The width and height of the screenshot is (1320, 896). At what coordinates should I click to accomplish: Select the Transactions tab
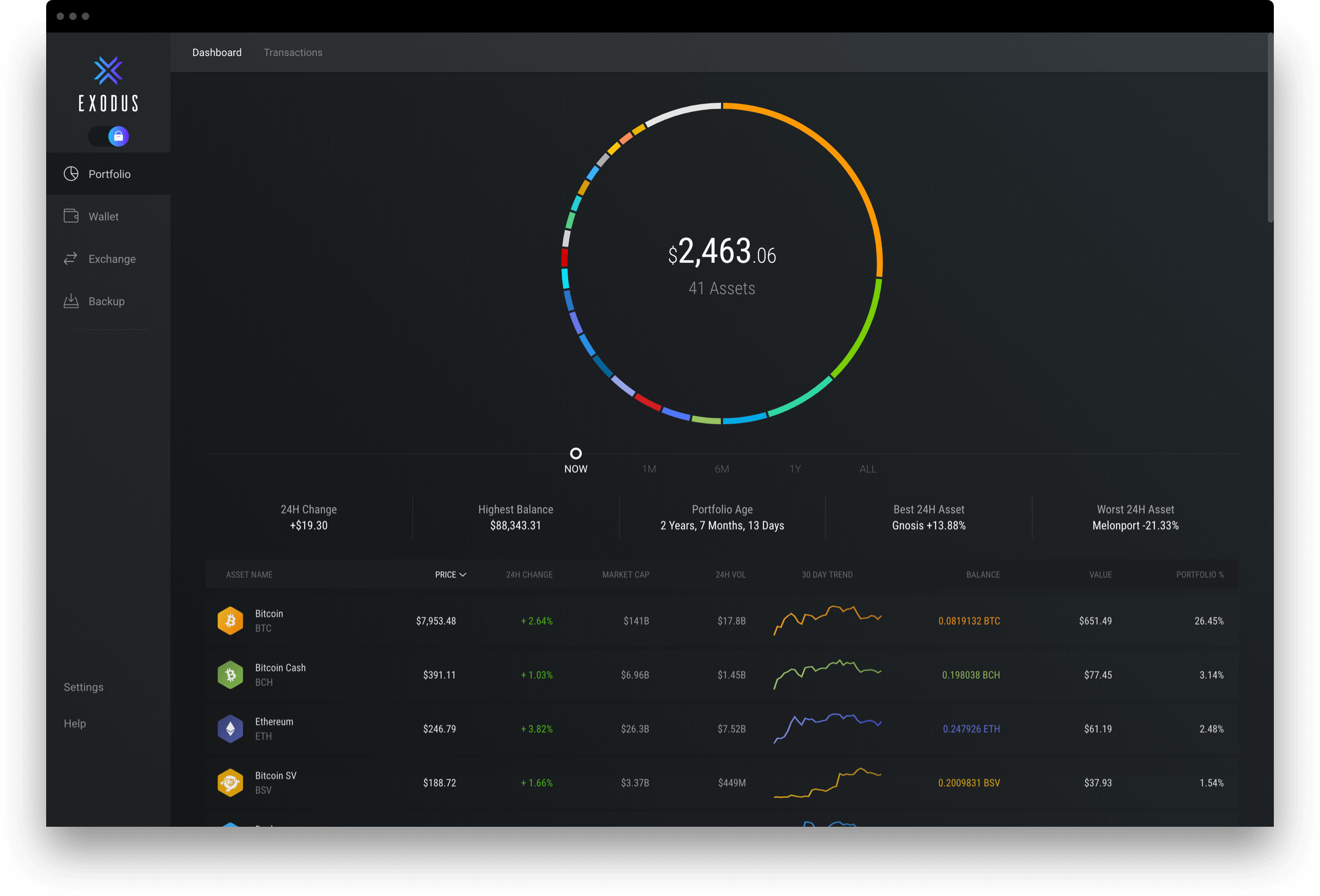293,51
